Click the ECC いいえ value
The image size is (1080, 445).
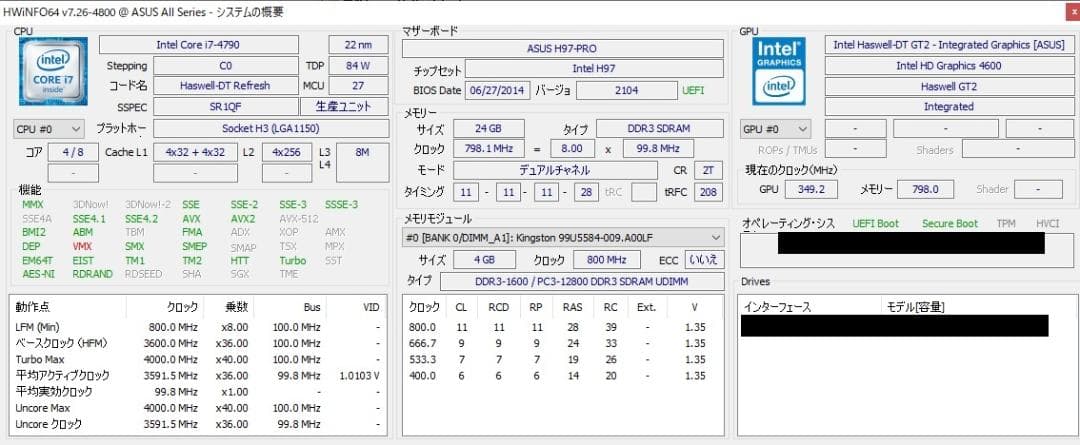tap(705, 260)
